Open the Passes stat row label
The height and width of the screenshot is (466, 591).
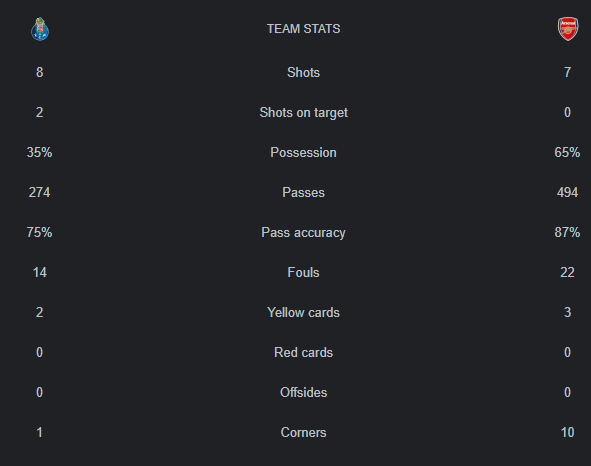click(x=303, y=193)
